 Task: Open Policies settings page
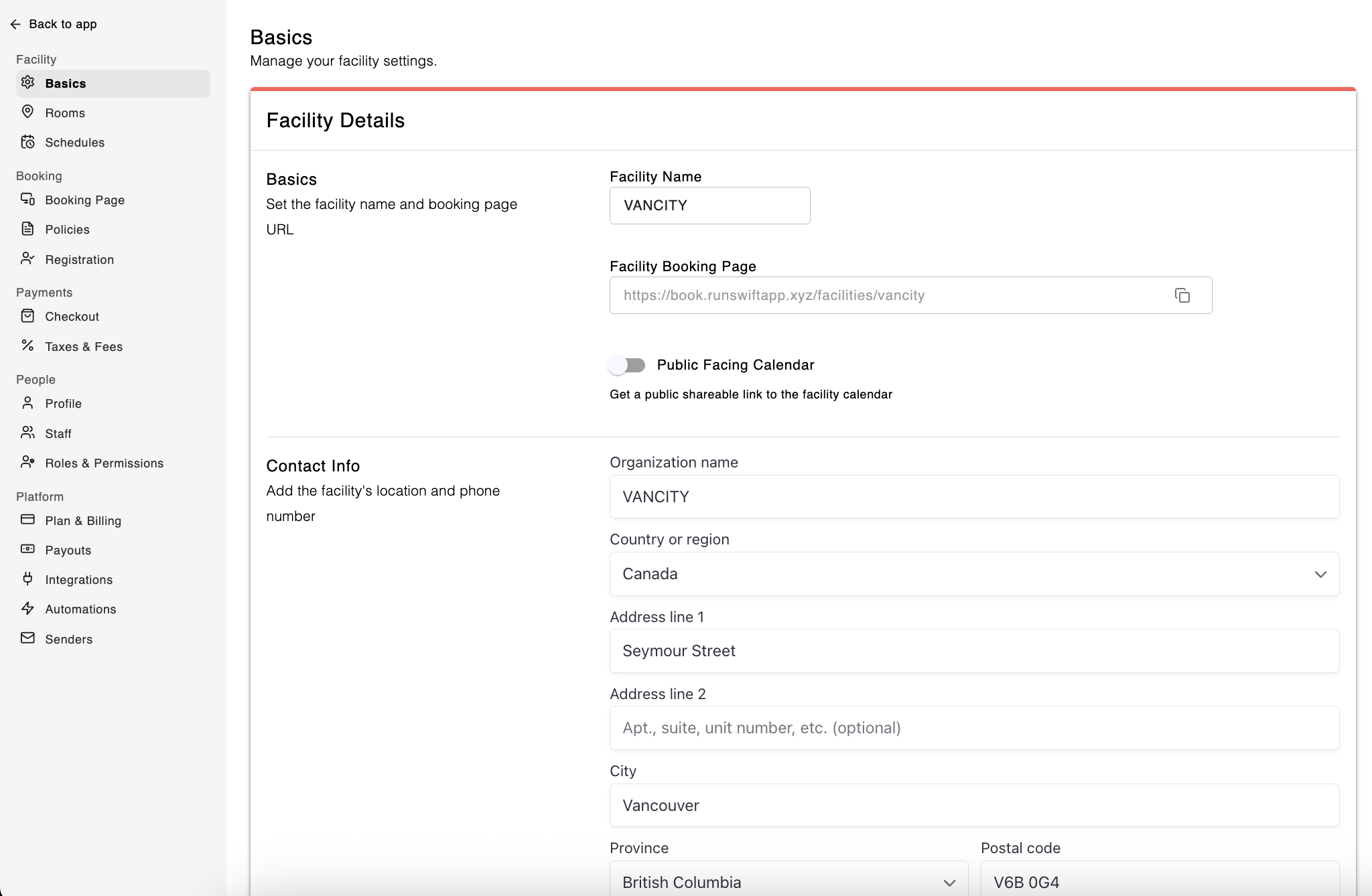click(x=67, y=230)
